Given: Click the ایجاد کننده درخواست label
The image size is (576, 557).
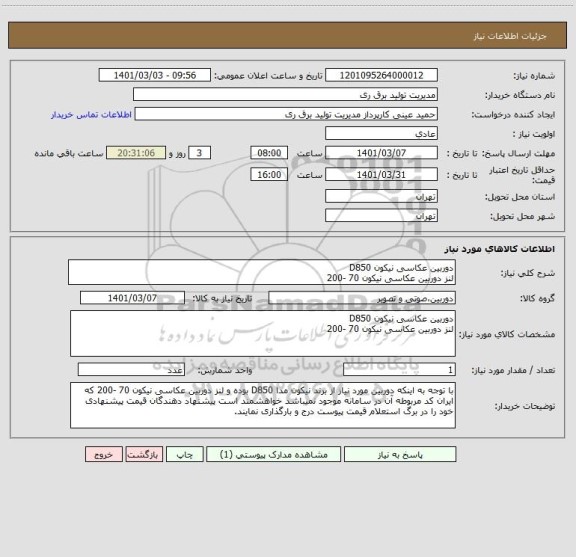Looking at the screenshot, I should click(x=513, y=115).
